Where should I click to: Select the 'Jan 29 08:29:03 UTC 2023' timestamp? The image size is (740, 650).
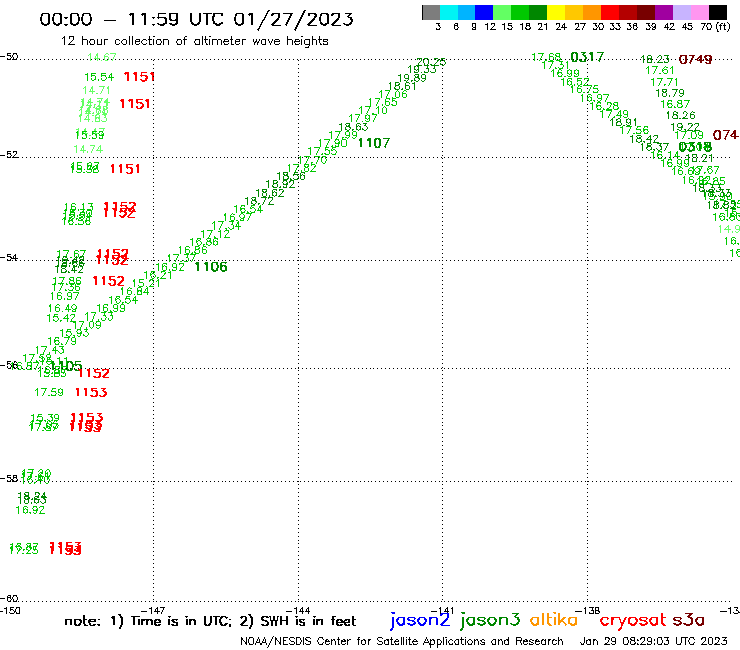(x=654, y=641)
